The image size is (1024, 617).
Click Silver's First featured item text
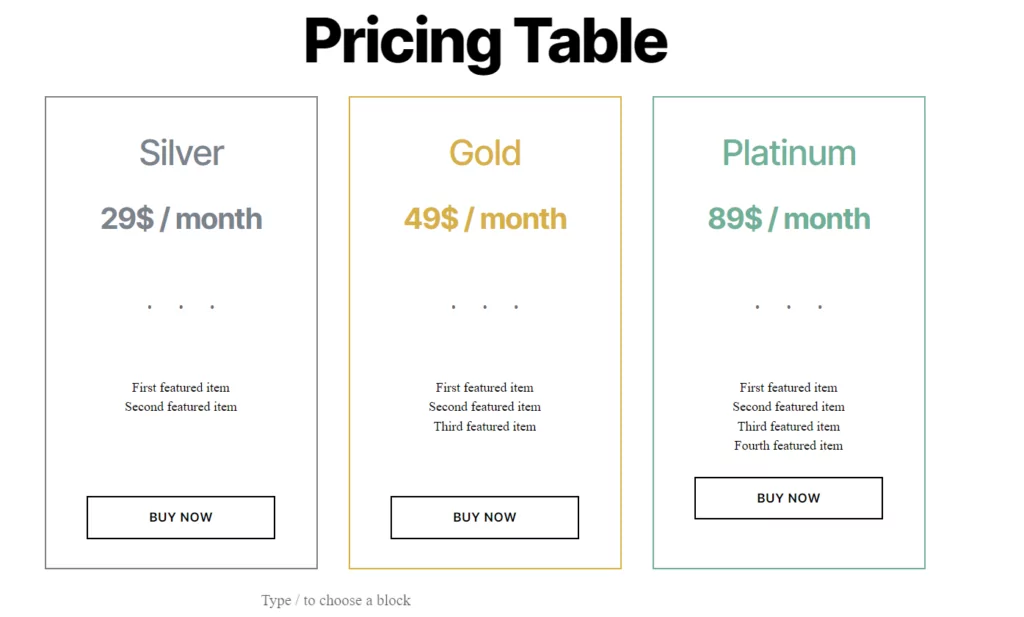181,388
